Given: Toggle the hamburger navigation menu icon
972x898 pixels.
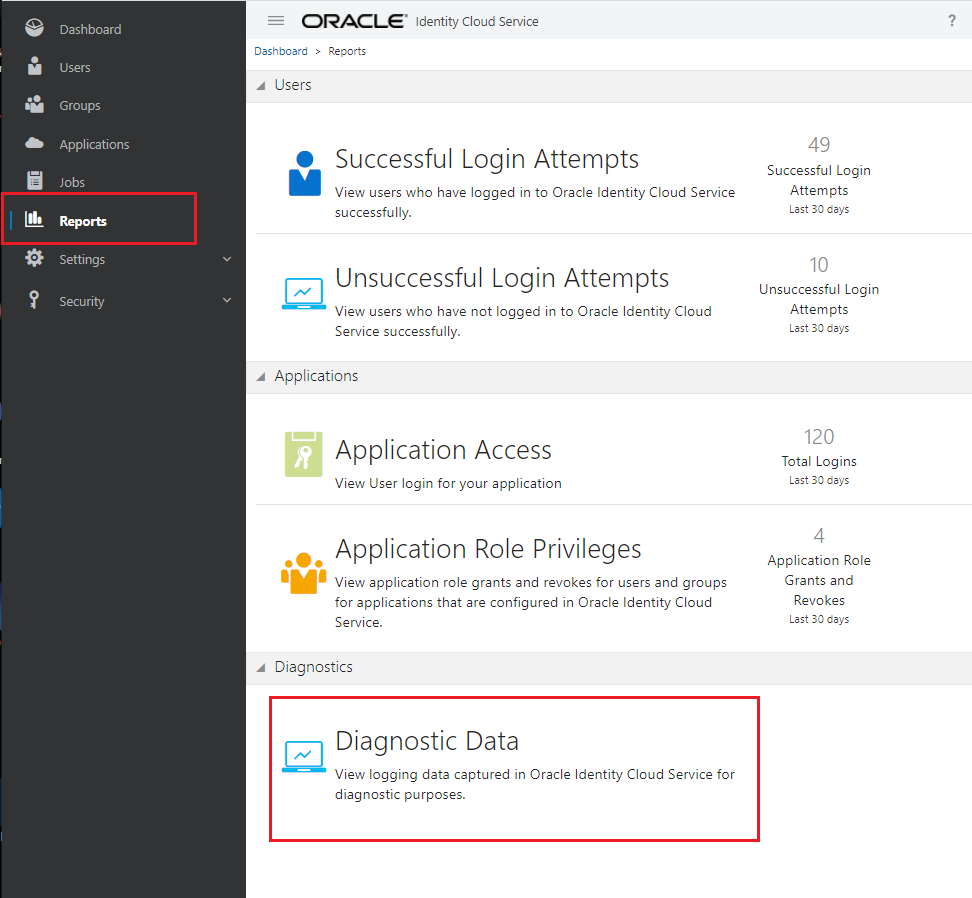Looking at the screenshot, I should 276,21.
